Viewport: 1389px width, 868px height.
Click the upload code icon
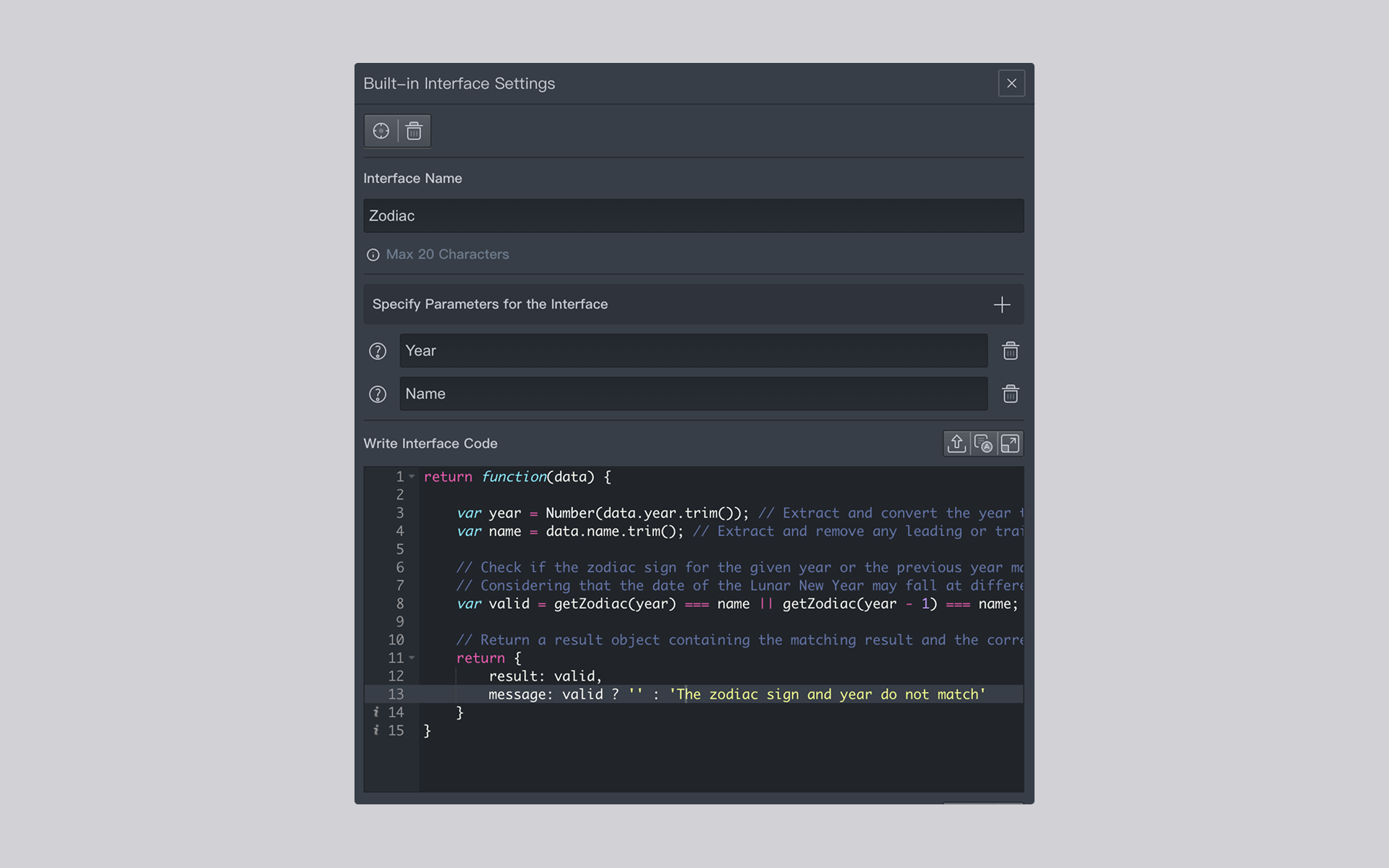(x=956, y=443)
